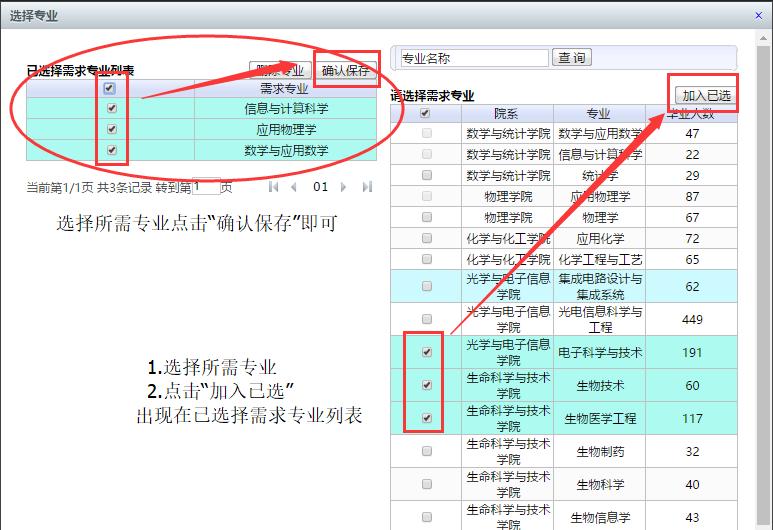Check the 生物制药 major checkbox
Image resolution: width=773 pixels, height=530 pixels.
coord(427,451)
